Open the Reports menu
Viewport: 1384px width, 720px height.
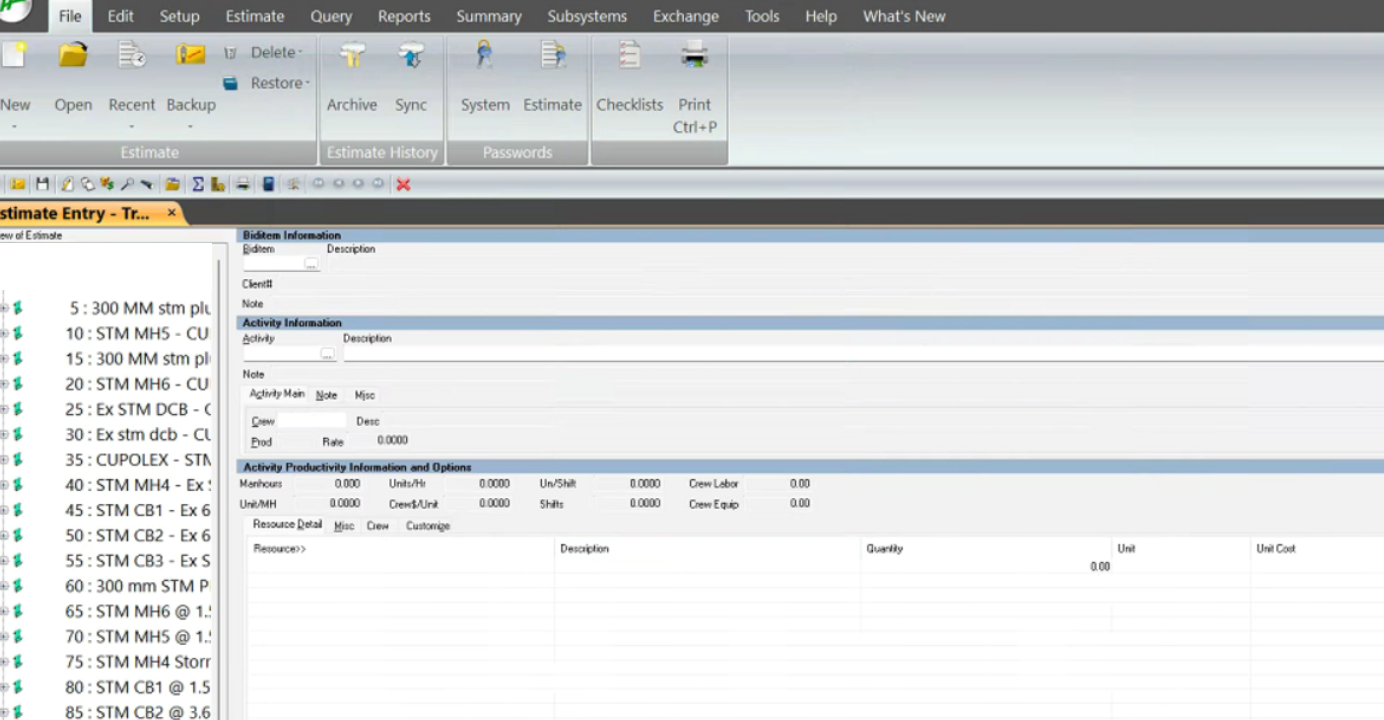404,16
